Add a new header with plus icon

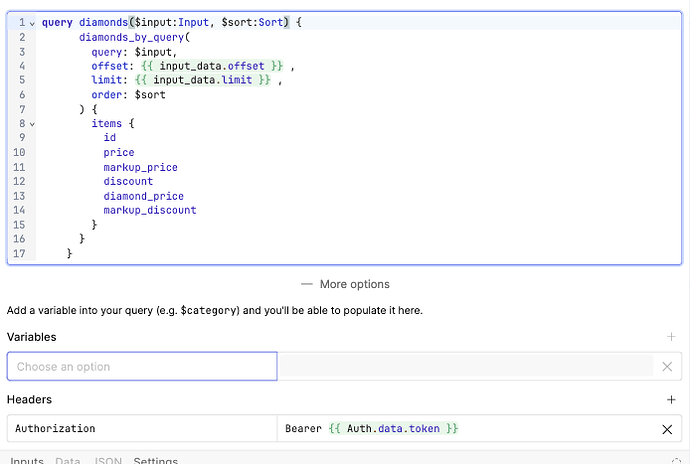coord(671,400)
